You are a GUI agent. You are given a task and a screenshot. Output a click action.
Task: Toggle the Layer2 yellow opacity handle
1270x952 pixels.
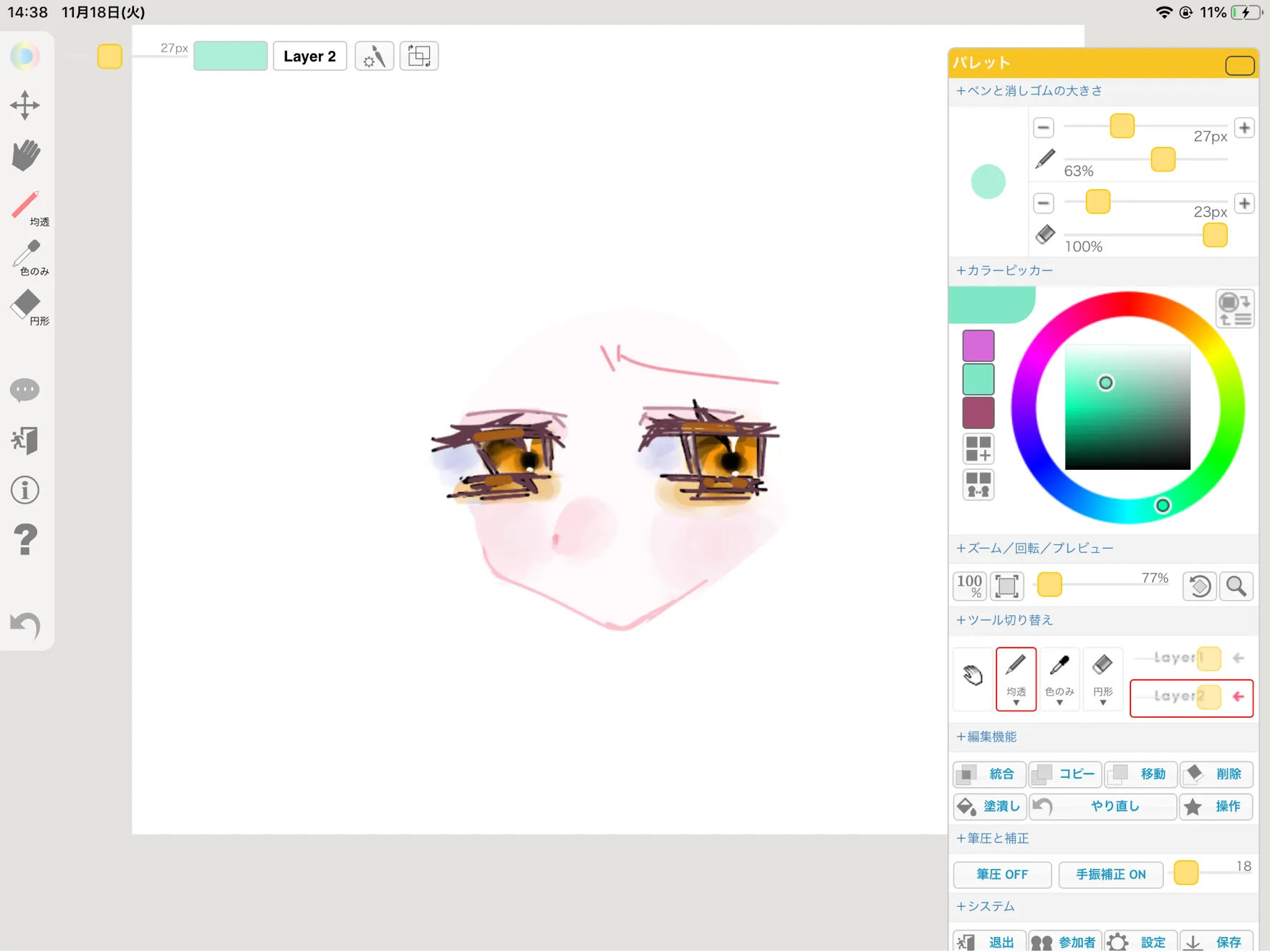pos(1209,697)
